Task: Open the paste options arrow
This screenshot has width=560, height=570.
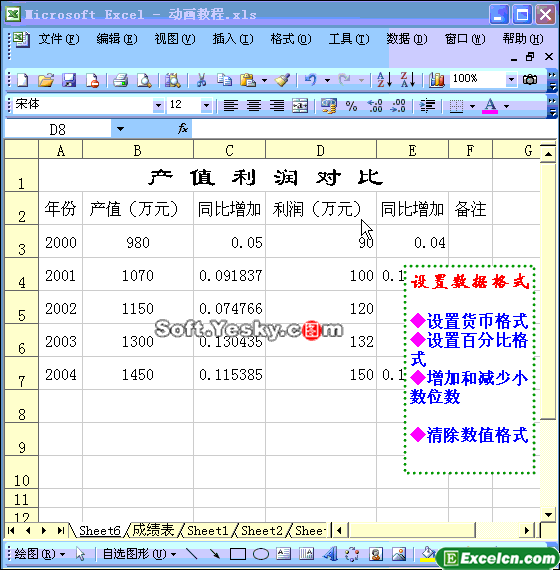Action: (x=264, y=80)
